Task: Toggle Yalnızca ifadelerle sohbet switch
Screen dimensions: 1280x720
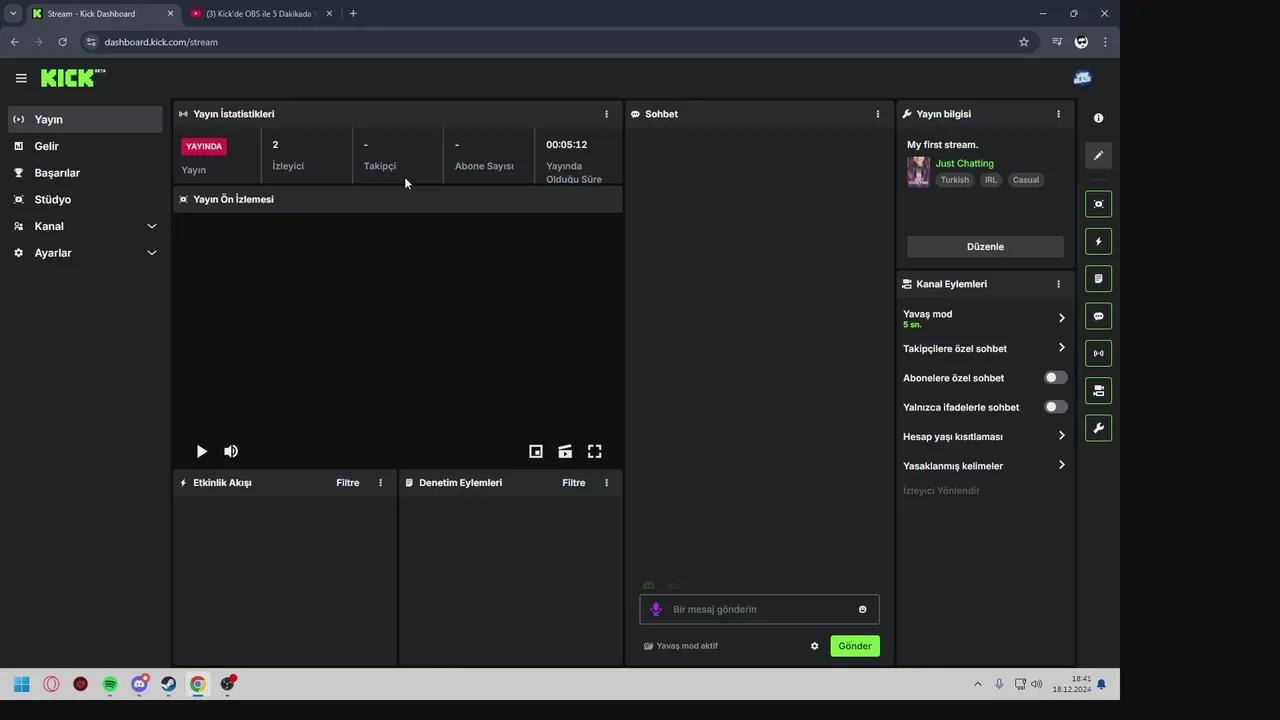Action: click(1055, 407)
